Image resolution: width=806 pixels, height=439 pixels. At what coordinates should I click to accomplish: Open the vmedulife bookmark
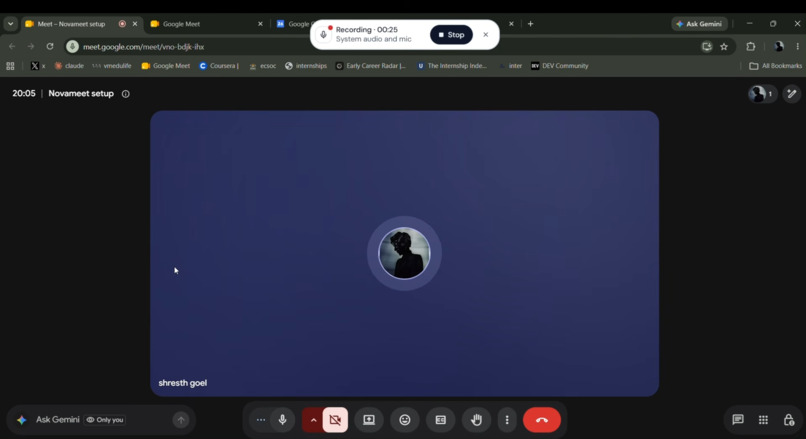(x=112, y=66)
